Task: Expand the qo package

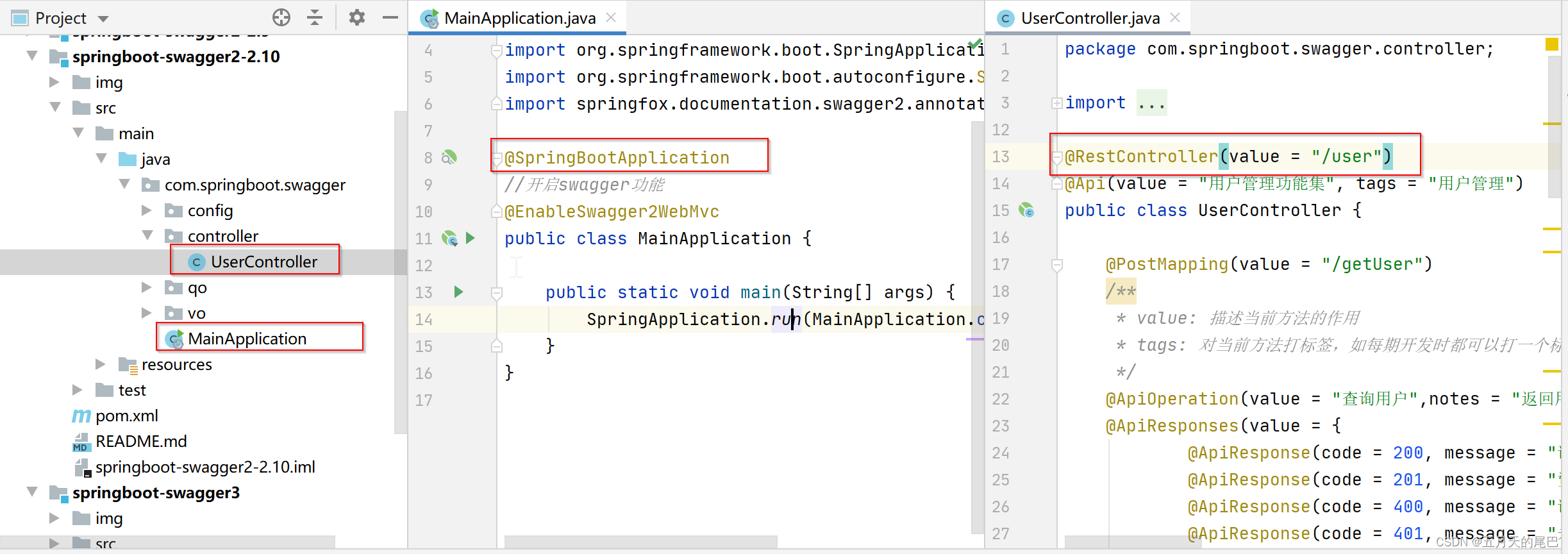Action: point(147,287)
